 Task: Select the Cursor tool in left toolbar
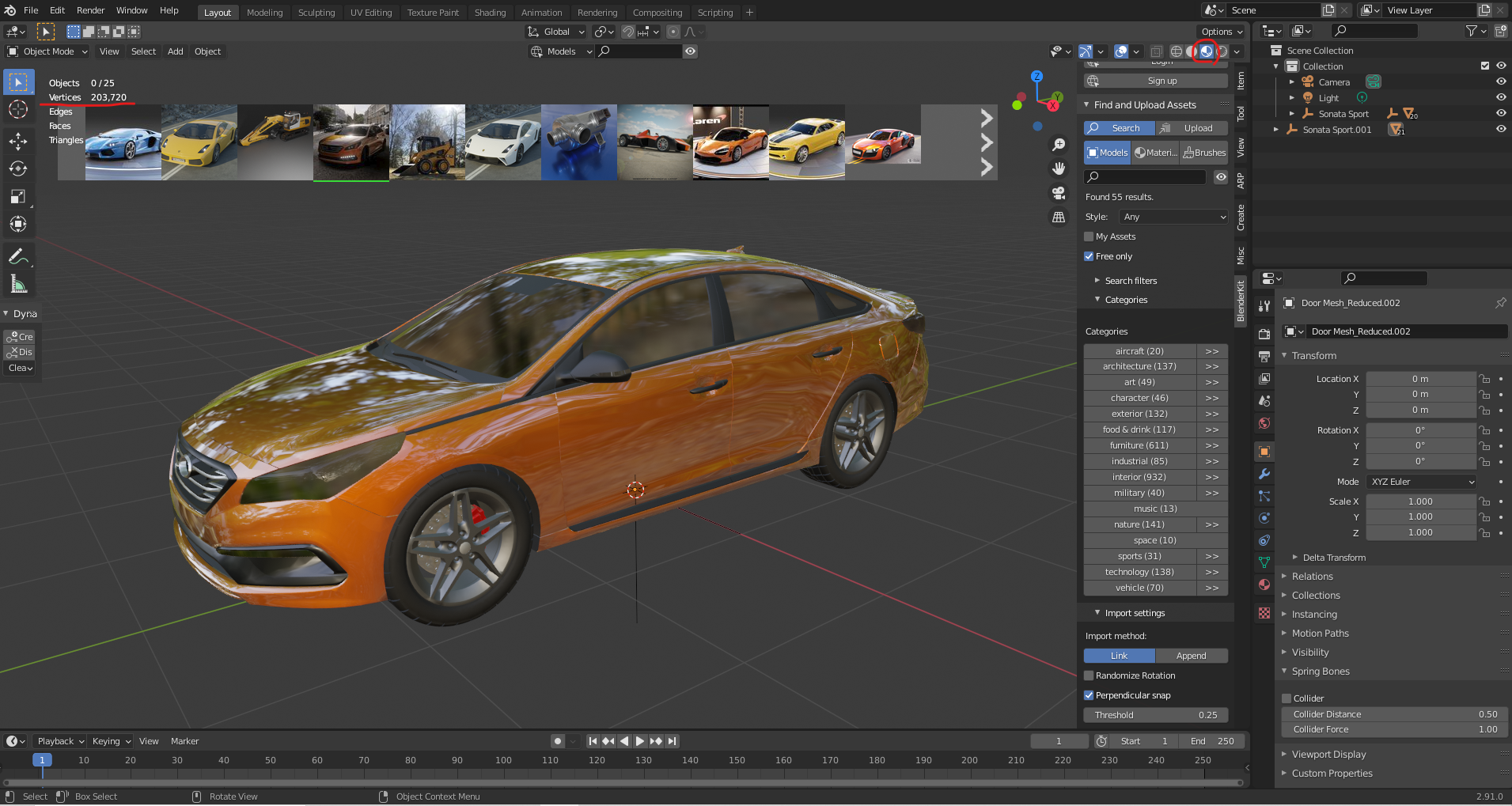(18, 110)
